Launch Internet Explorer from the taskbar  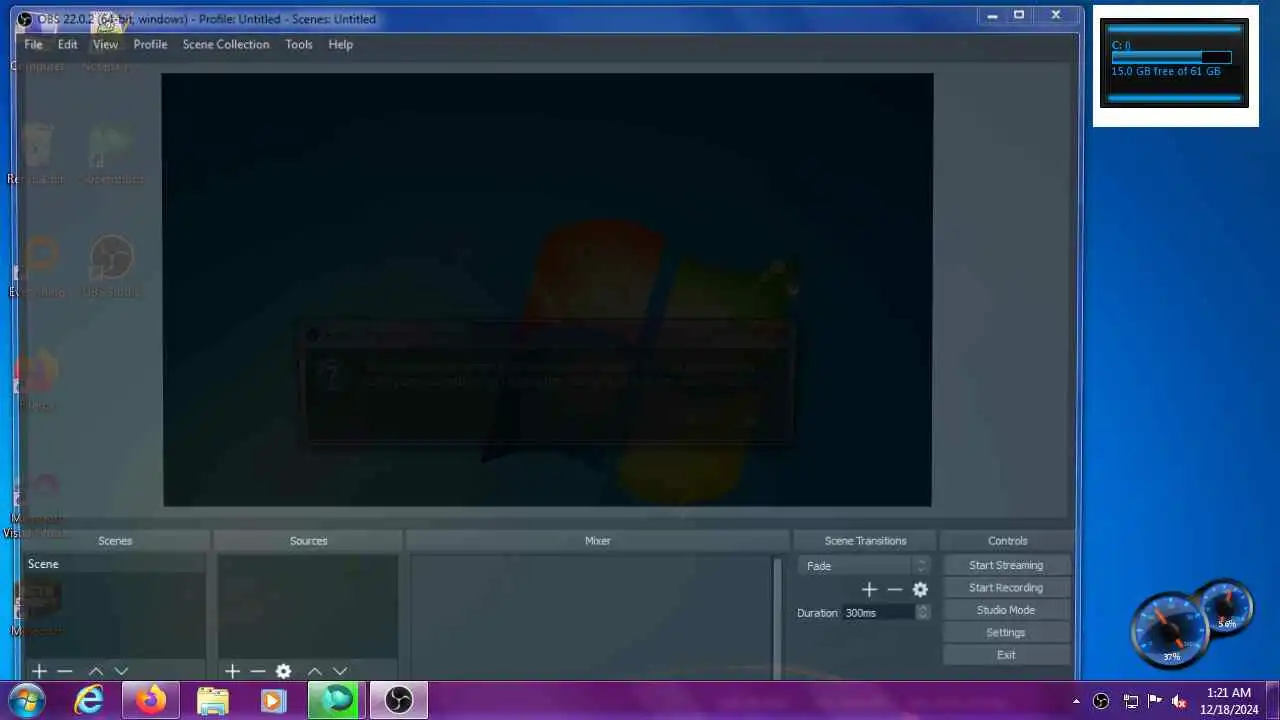[89, 700]
